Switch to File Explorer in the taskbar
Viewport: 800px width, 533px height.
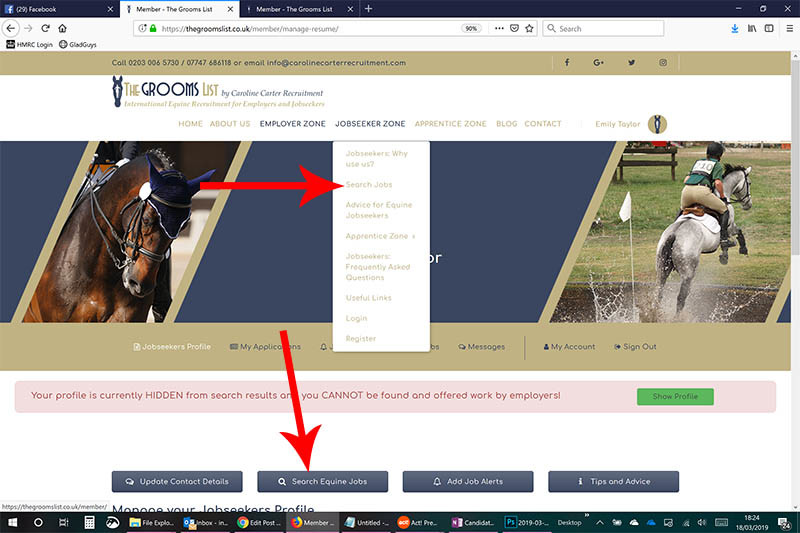152,522
